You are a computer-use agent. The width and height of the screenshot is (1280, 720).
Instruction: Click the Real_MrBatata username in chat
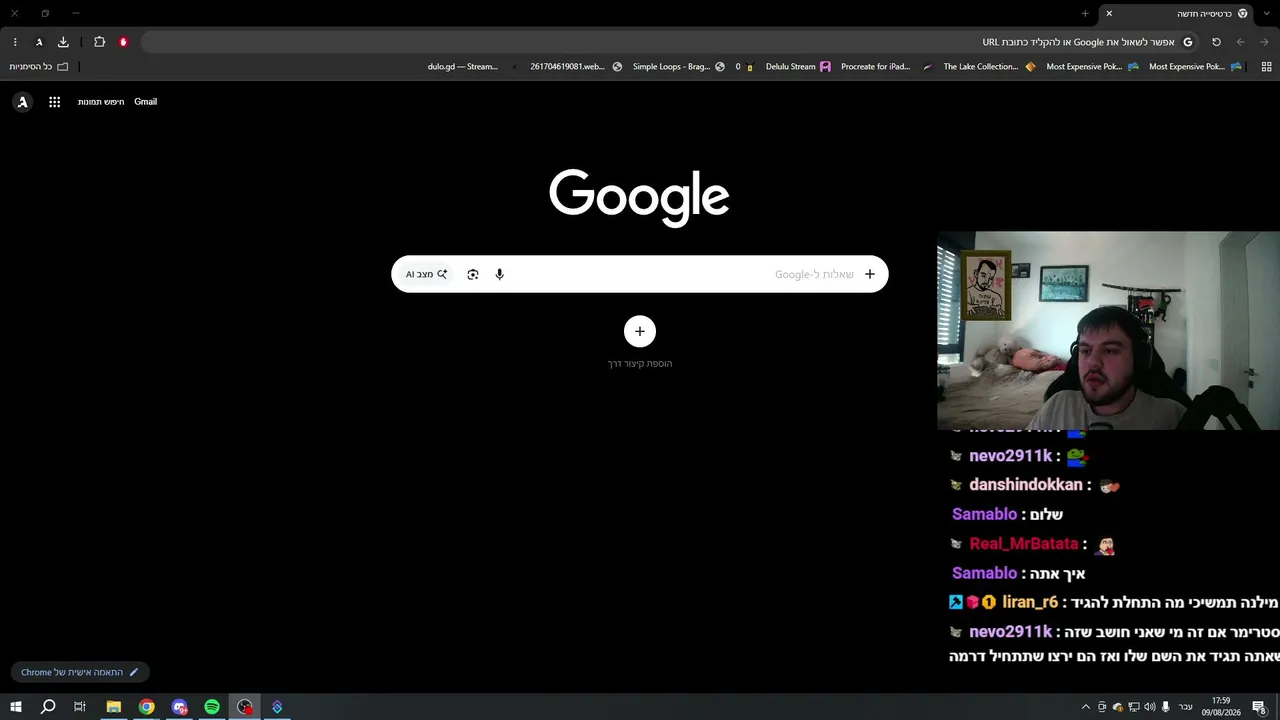(x=1024, y=544)
